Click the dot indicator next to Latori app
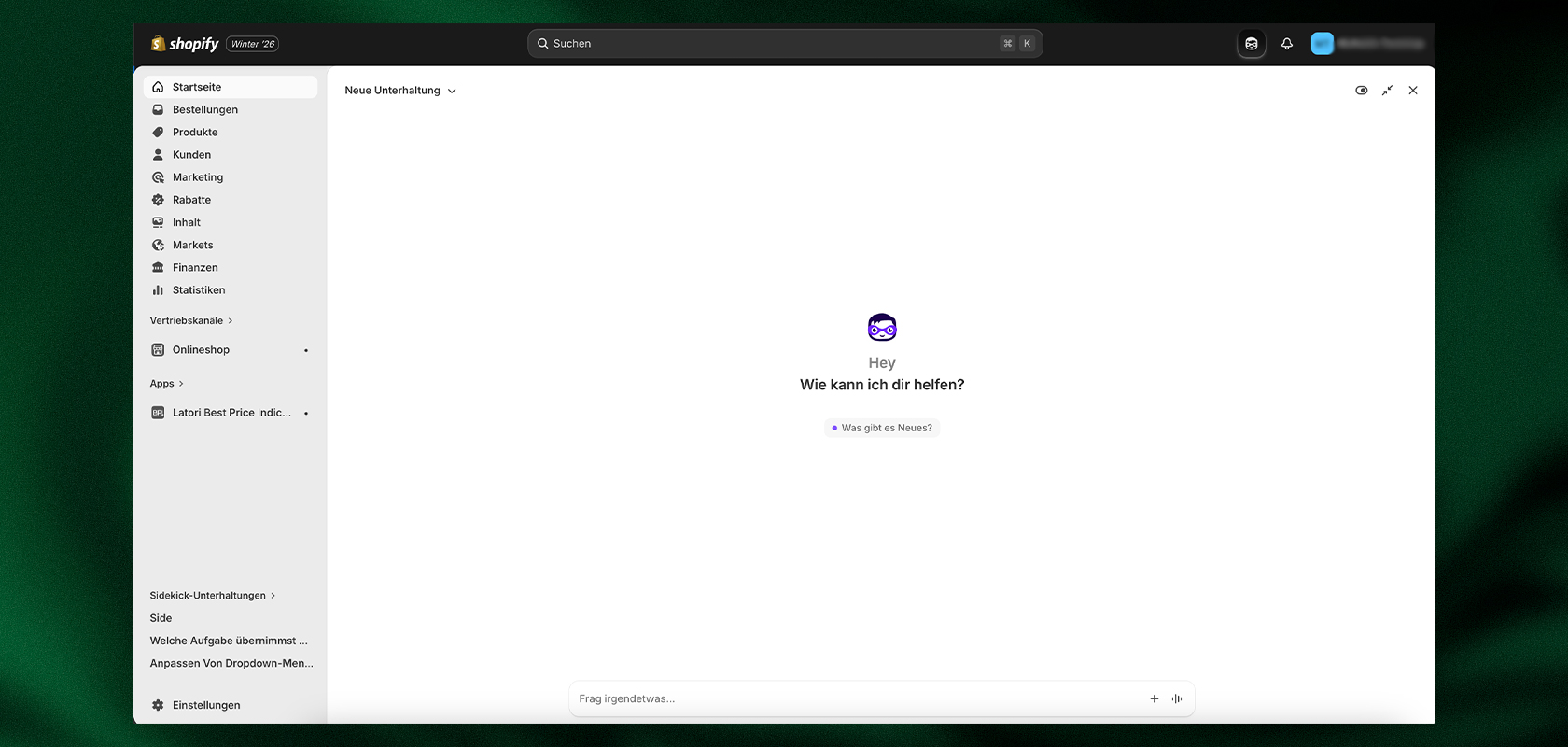 [x=306, y=413]
